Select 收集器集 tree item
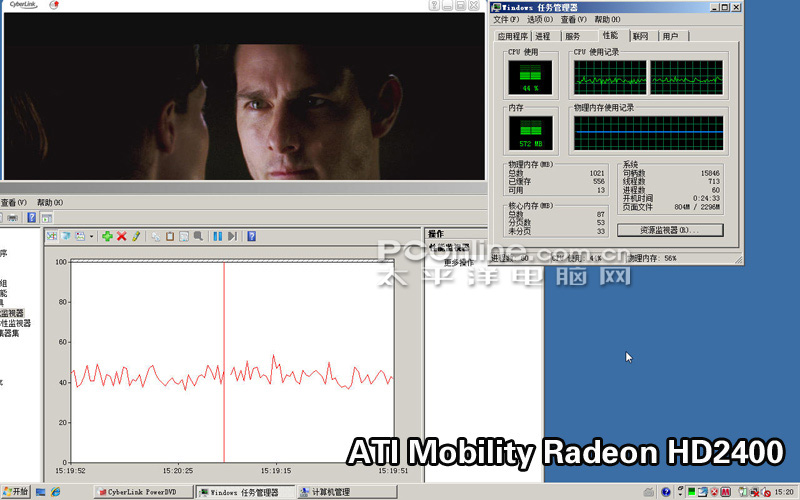Image resolution: width=800 pixels, height=500 pixels. (10, 333)
